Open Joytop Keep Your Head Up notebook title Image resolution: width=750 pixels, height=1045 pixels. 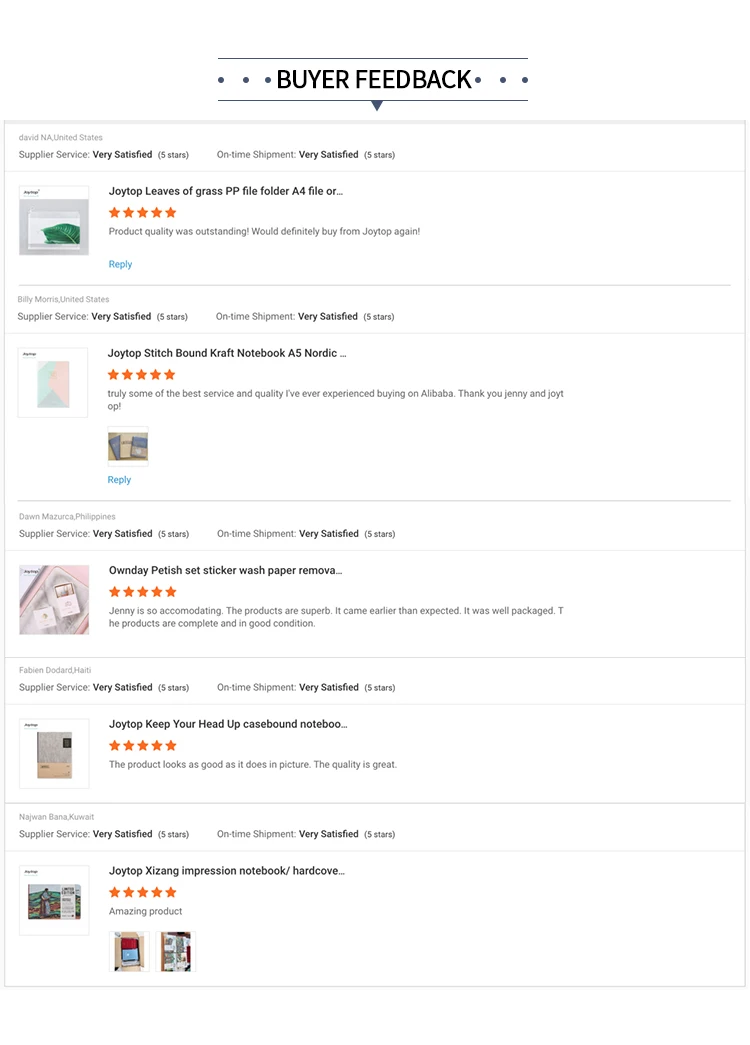(x=228, y=724)
